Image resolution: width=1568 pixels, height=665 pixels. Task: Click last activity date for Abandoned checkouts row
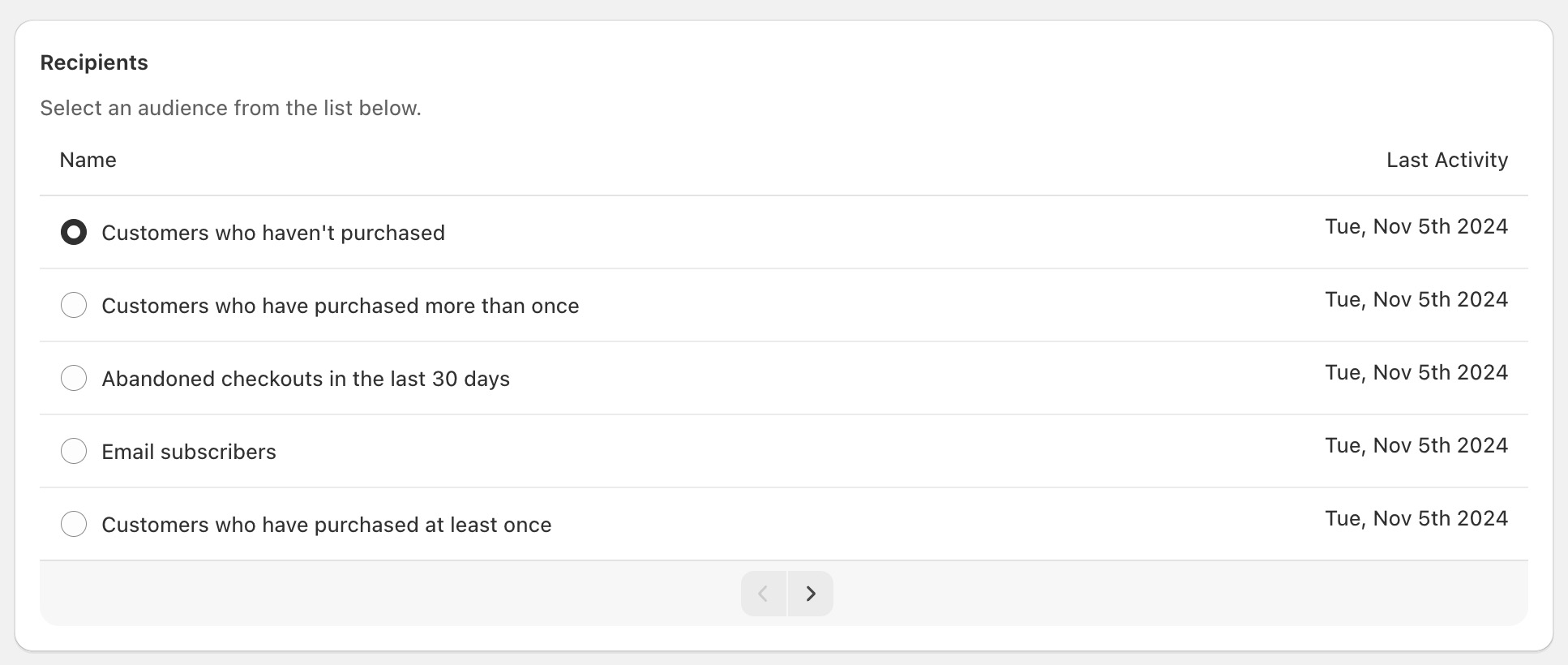pos(1416,372)
